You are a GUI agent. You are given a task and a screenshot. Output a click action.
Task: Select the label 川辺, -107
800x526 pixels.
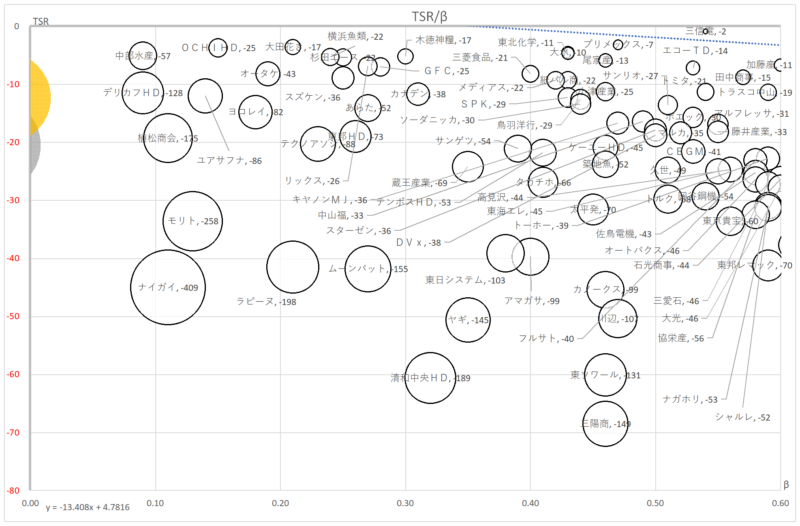(x=618, y=319)
